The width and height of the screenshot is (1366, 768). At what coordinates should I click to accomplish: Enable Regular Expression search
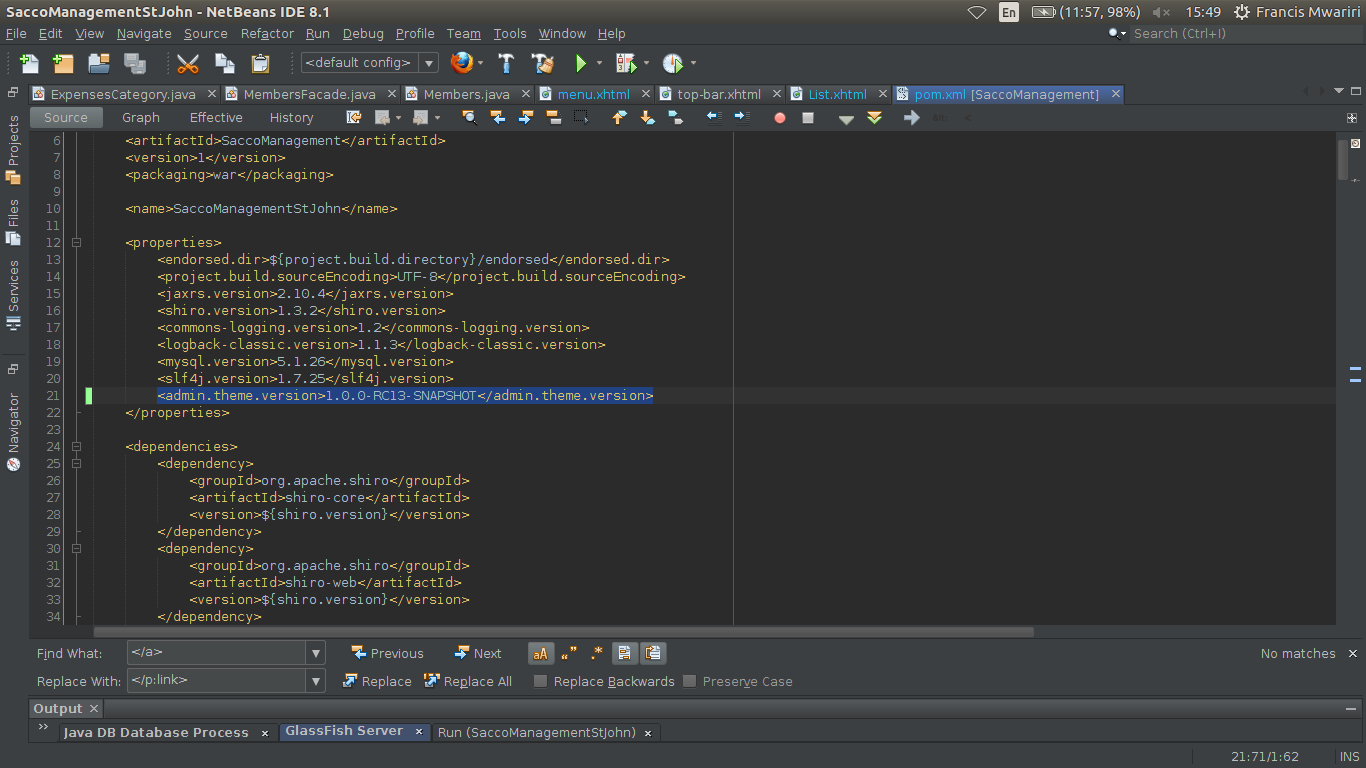(x=596, y=653)
